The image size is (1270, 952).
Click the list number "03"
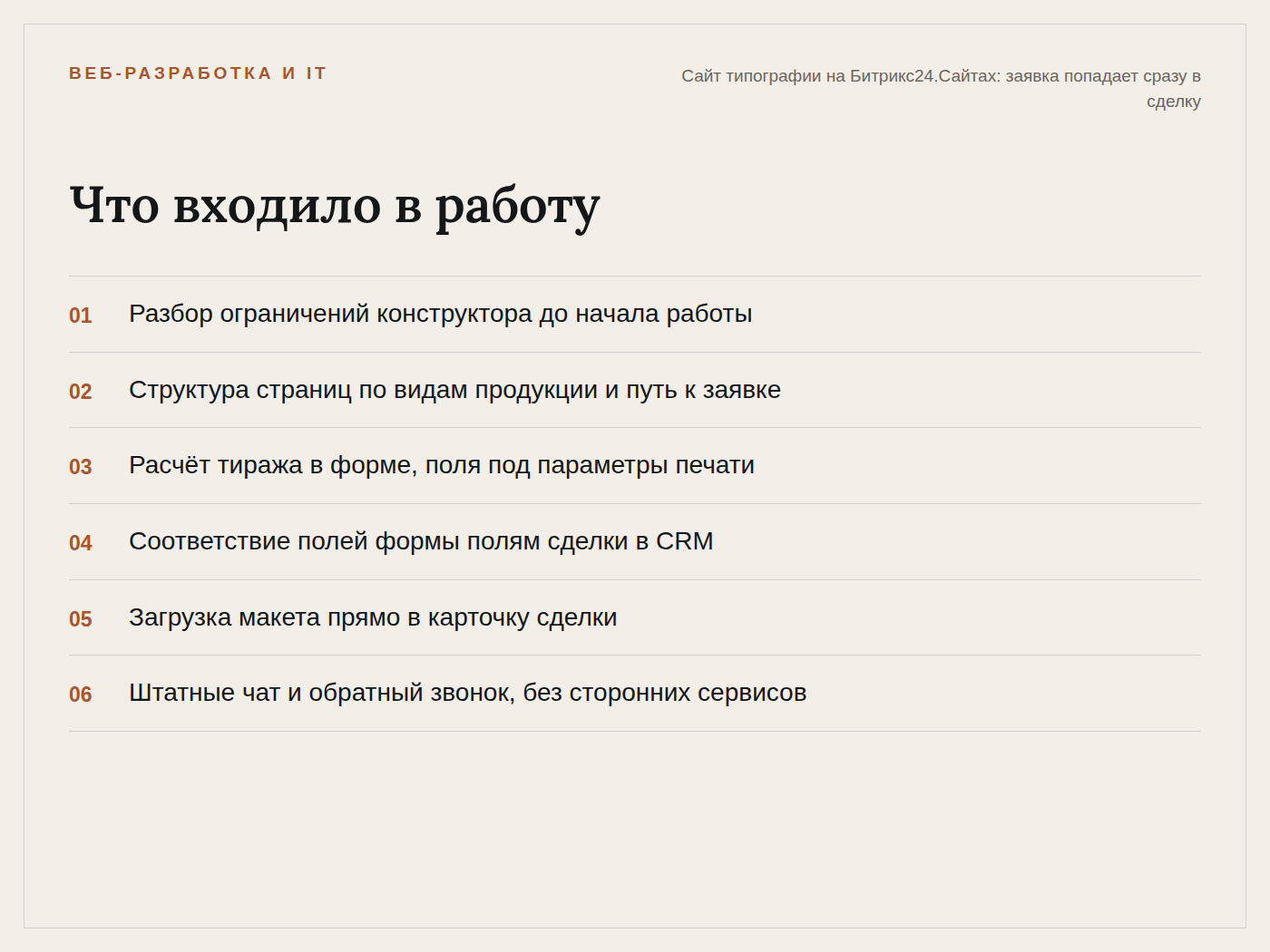click(81, 467)
